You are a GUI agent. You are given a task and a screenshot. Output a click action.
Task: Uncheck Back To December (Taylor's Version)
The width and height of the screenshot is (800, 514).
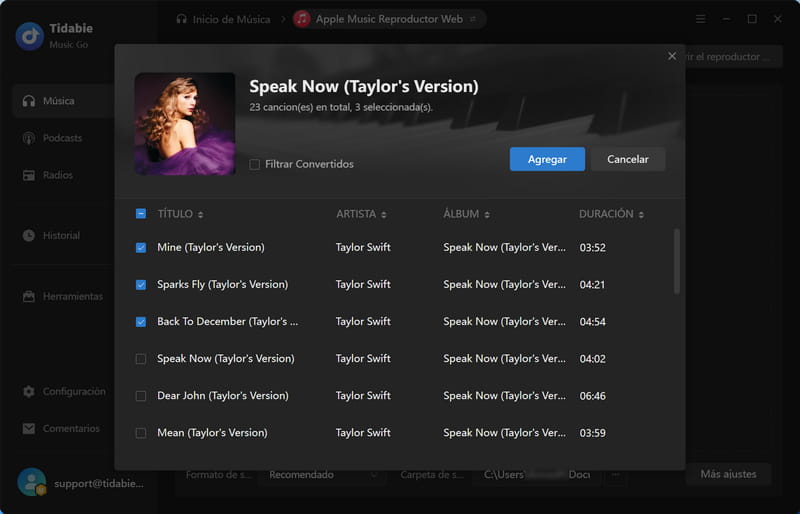[x=141, y=322]
